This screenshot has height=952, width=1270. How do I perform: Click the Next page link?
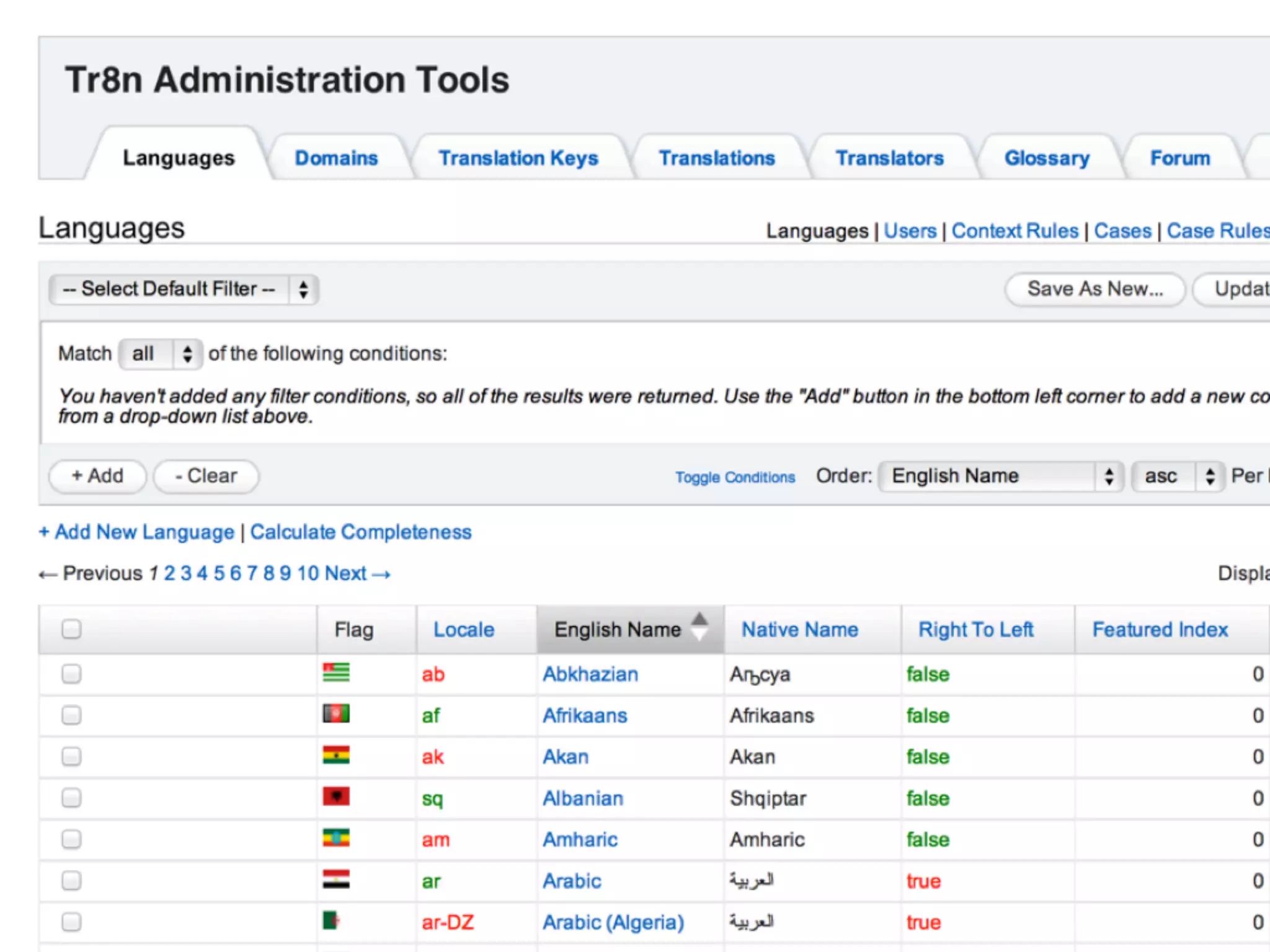coord(358,573)
